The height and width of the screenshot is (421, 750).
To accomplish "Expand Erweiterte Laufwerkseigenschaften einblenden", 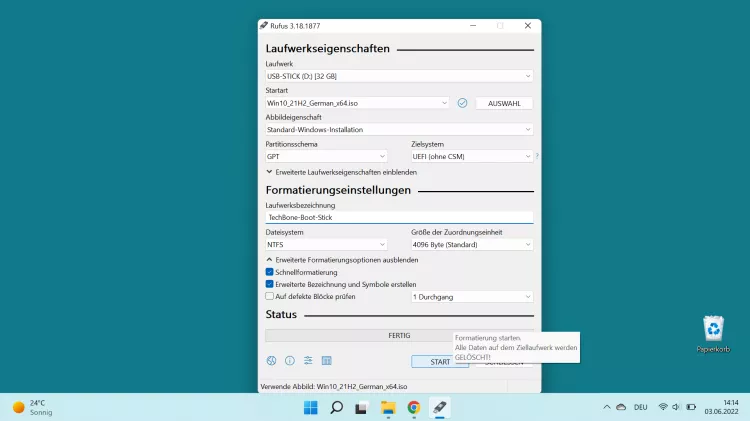I will (341, 172).
